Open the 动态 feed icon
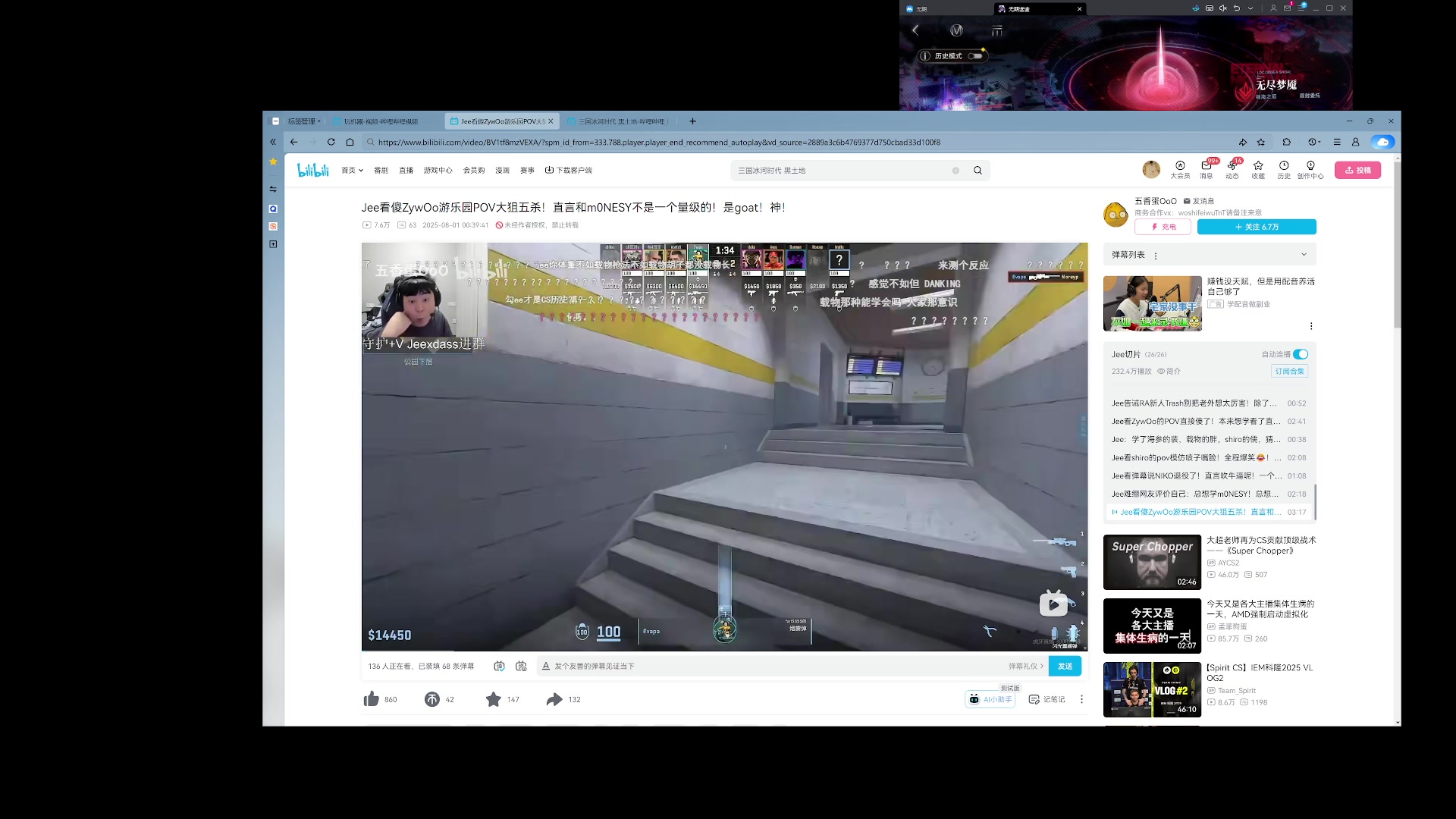1456x819 pixels. click(1232, 170)
